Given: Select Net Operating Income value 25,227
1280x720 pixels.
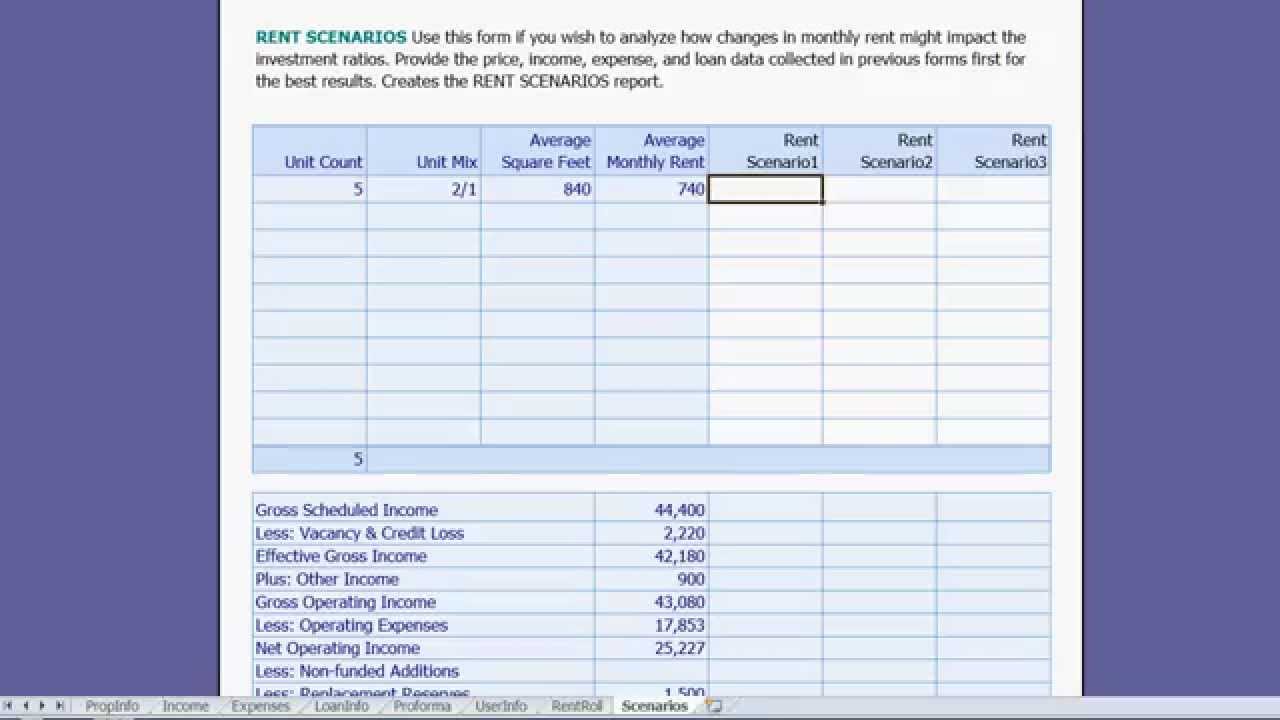Looking at the screenshot, I should click(652, 648).
